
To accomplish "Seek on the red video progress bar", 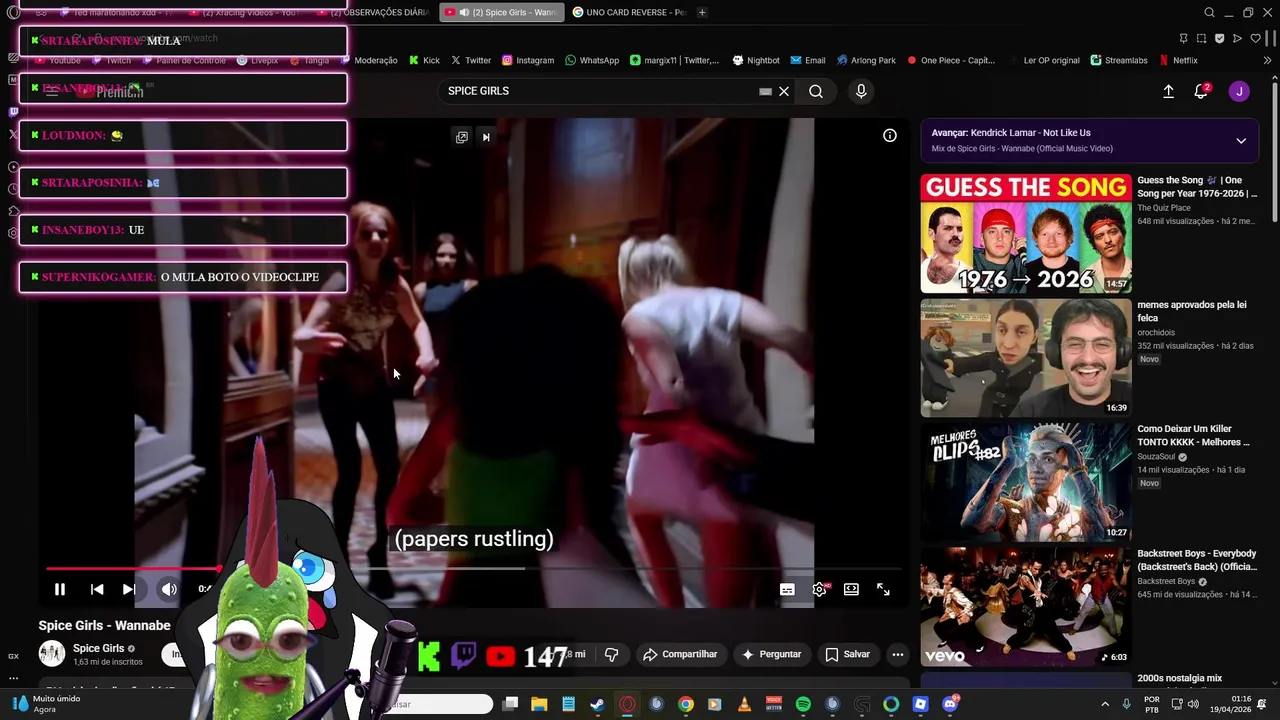I will pyautogui.click(x=474, y=568).
